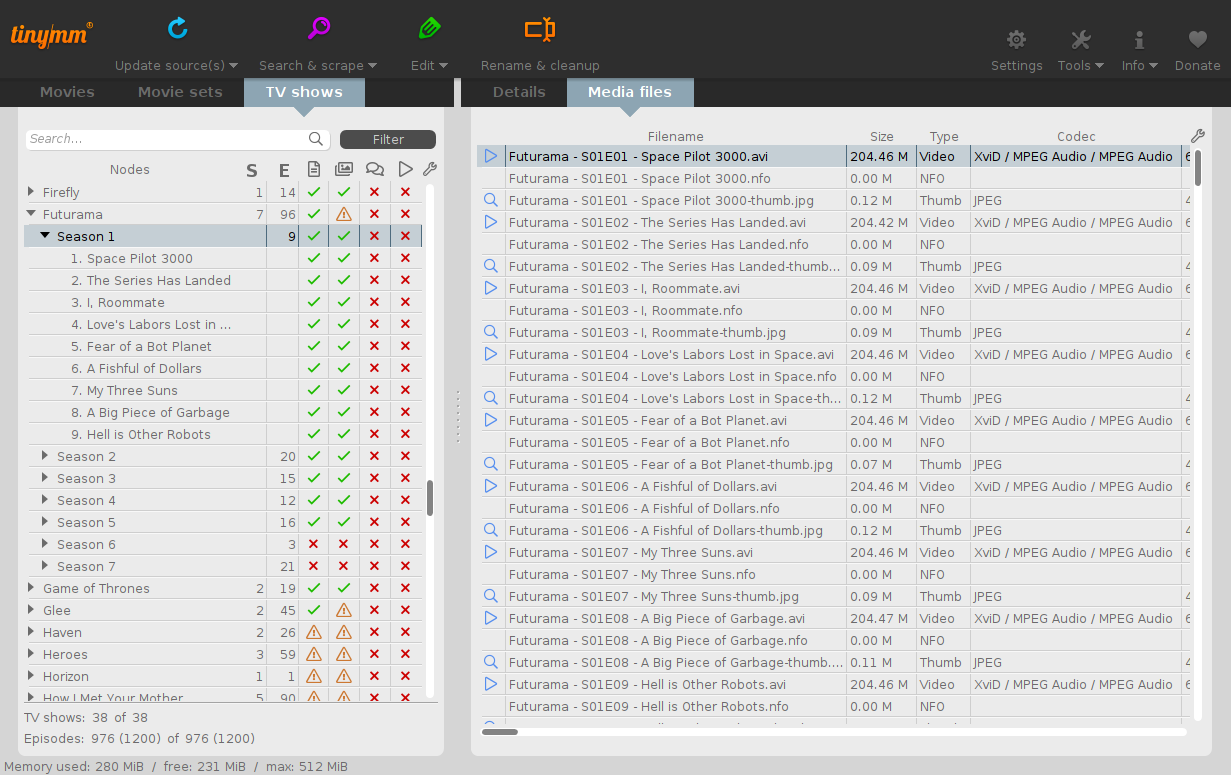Click the Update source(s) refresh icon

(177, 28)
